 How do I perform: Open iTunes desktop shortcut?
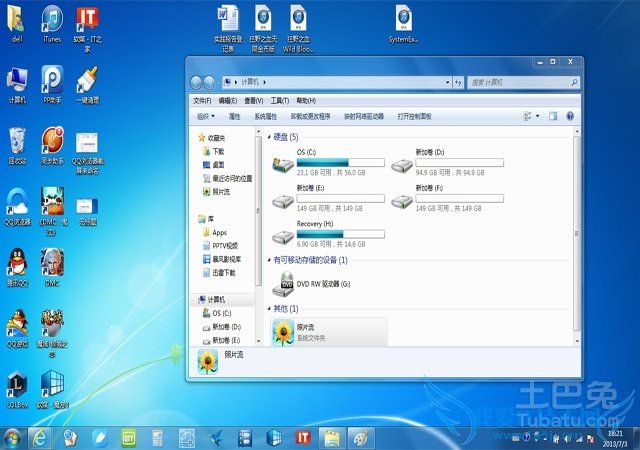pos(51,20)
